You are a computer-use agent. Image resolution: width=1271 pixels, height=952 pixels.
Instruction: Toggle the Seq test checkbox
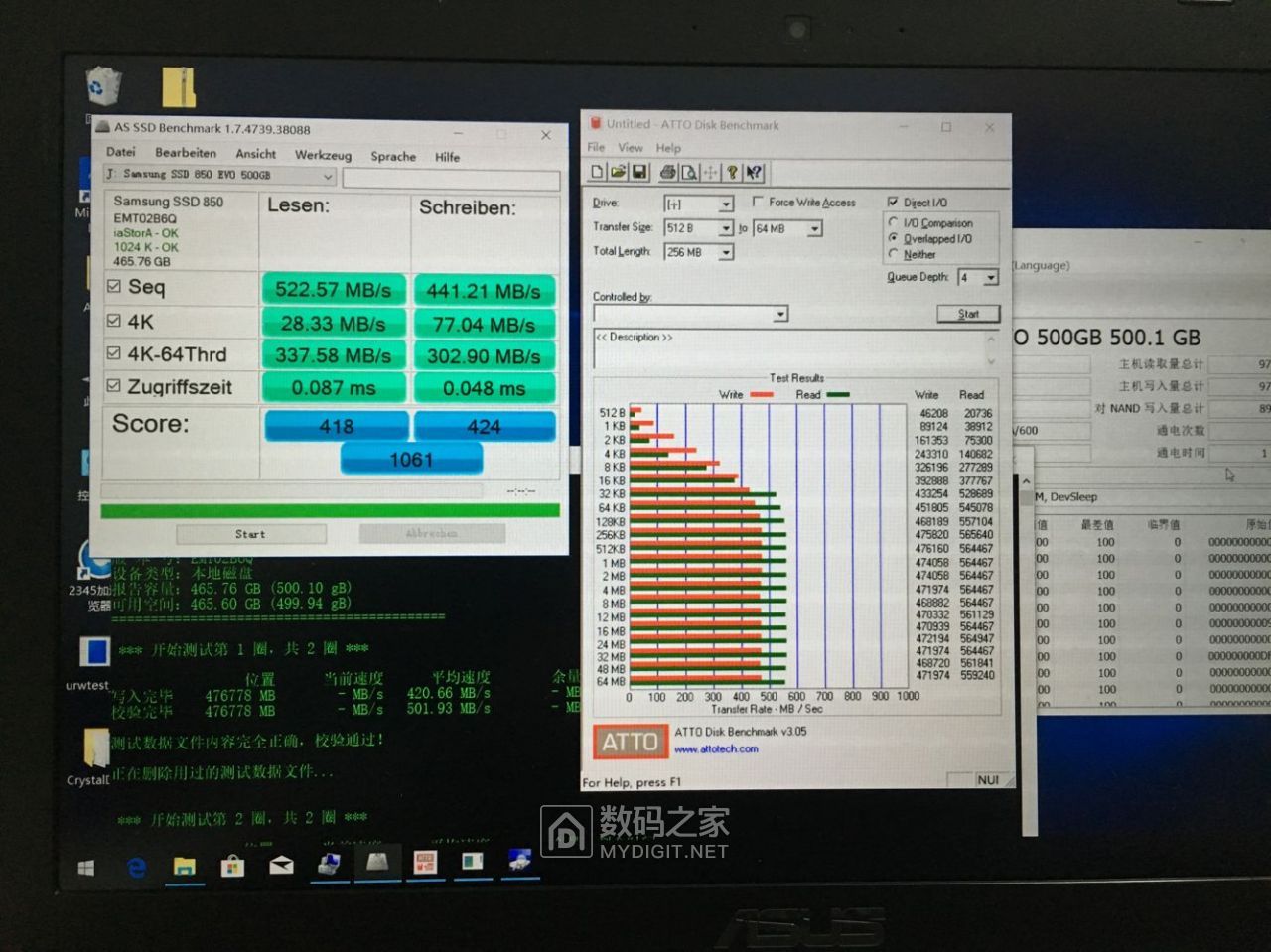coord(114,287)
